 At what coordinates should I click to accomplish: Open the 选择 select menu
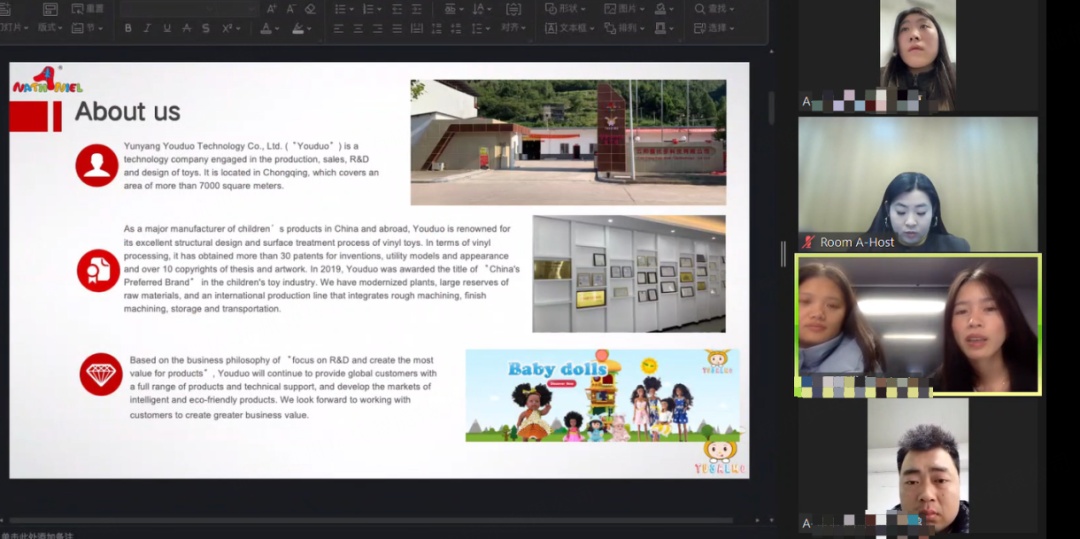coord(714,28)
